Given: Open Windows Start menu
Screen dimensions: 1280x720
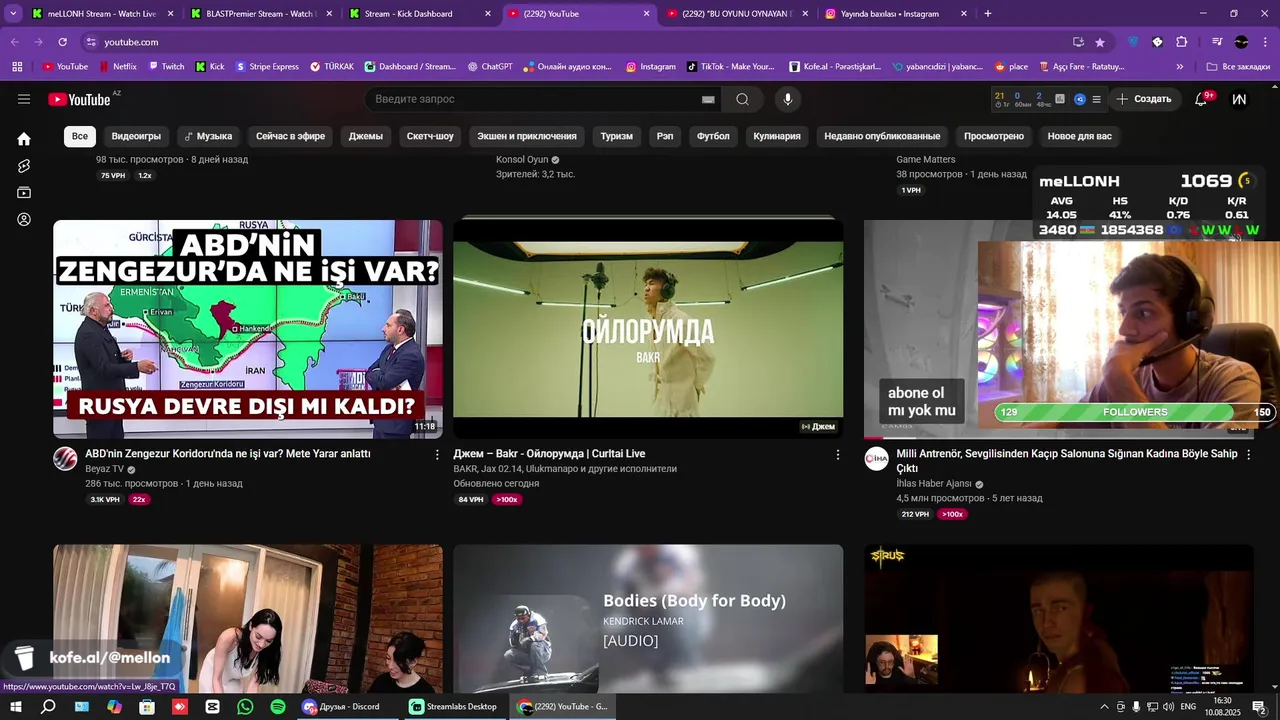Looking at the screenshot, I should tap(15, 706).
